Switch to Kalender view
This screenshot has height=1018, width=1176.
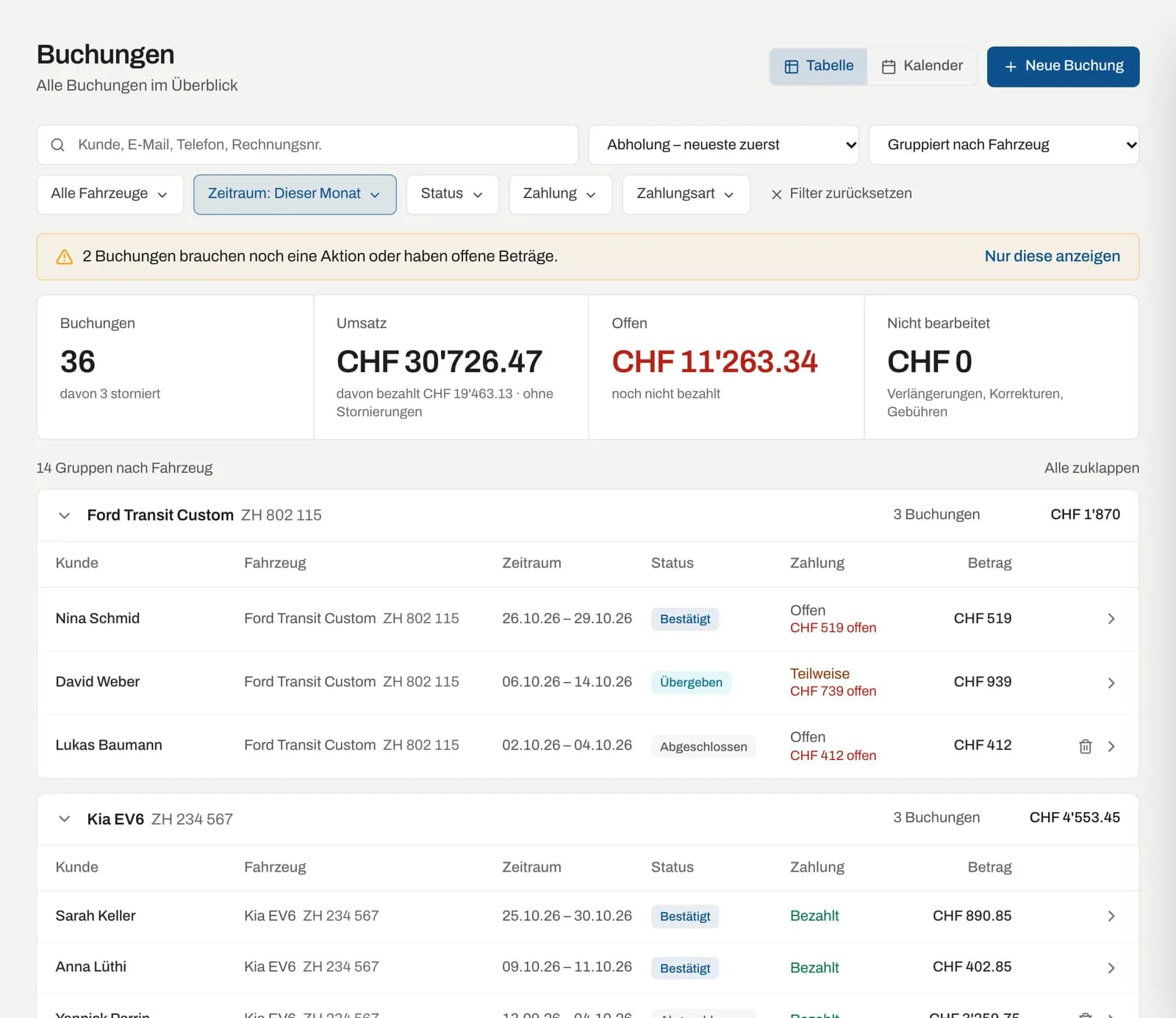point(922,66)
